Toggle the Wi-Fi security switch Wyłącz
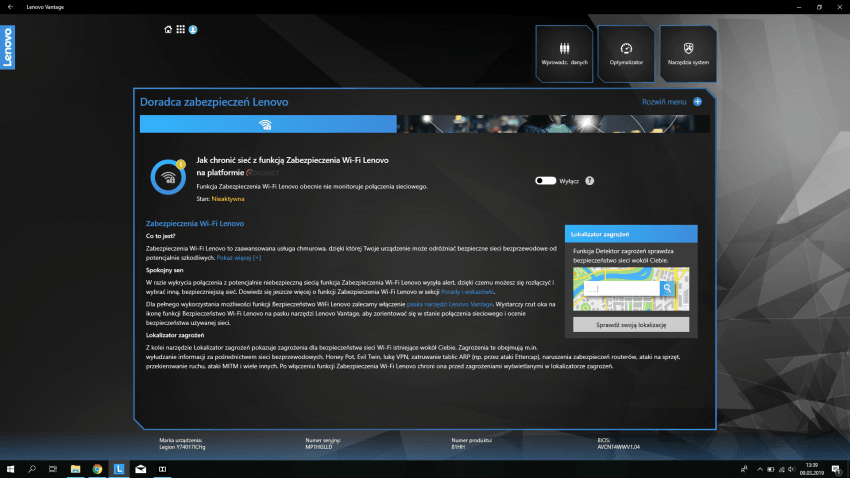Image resolution: width=850 pixels, height=478 pixels. pyautogui.click(x=545, y=180)
